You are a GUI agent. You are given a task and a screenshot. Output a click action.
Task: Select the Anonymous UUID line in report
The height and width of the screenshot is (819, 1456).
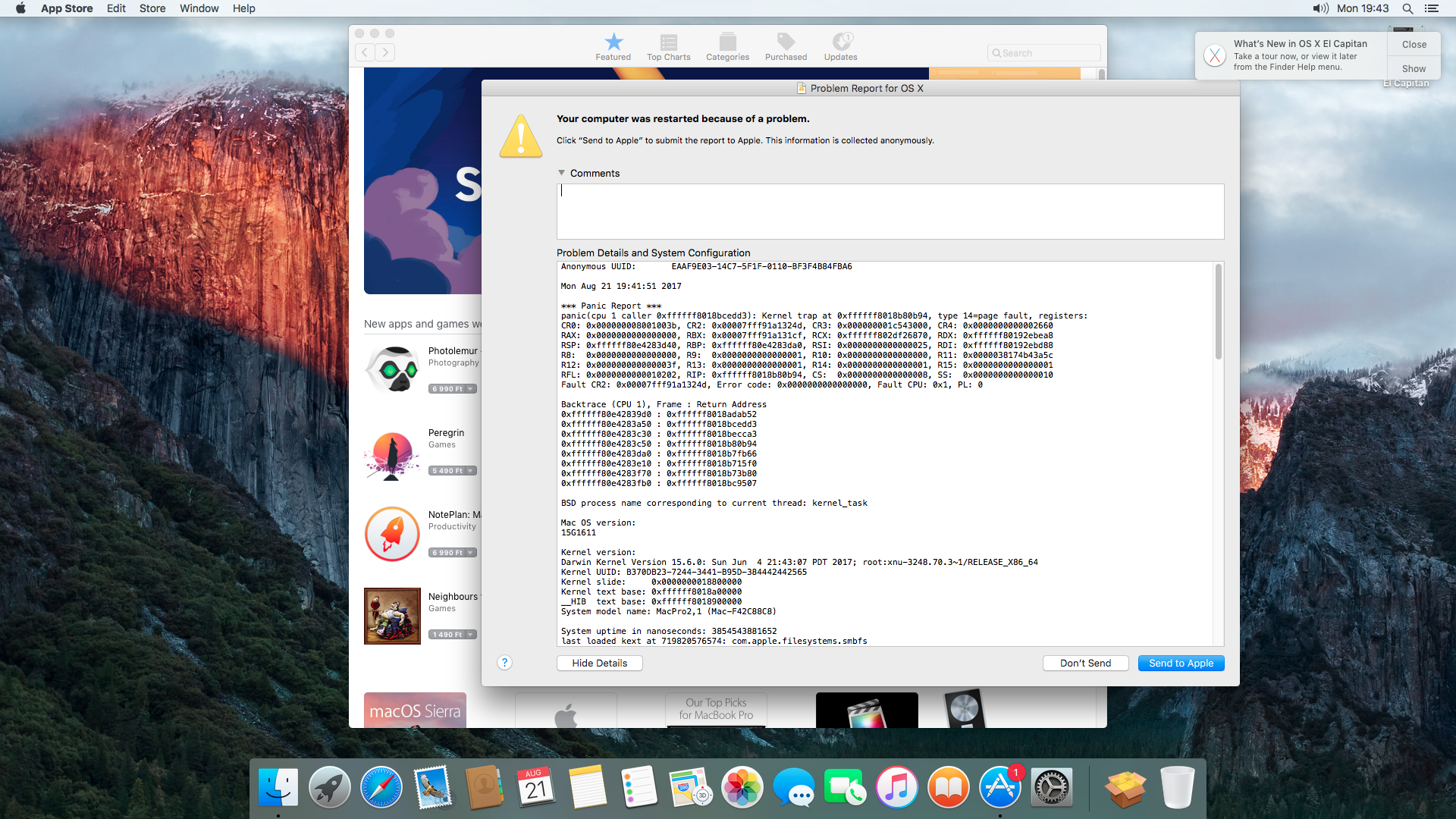tap(706, 266)
